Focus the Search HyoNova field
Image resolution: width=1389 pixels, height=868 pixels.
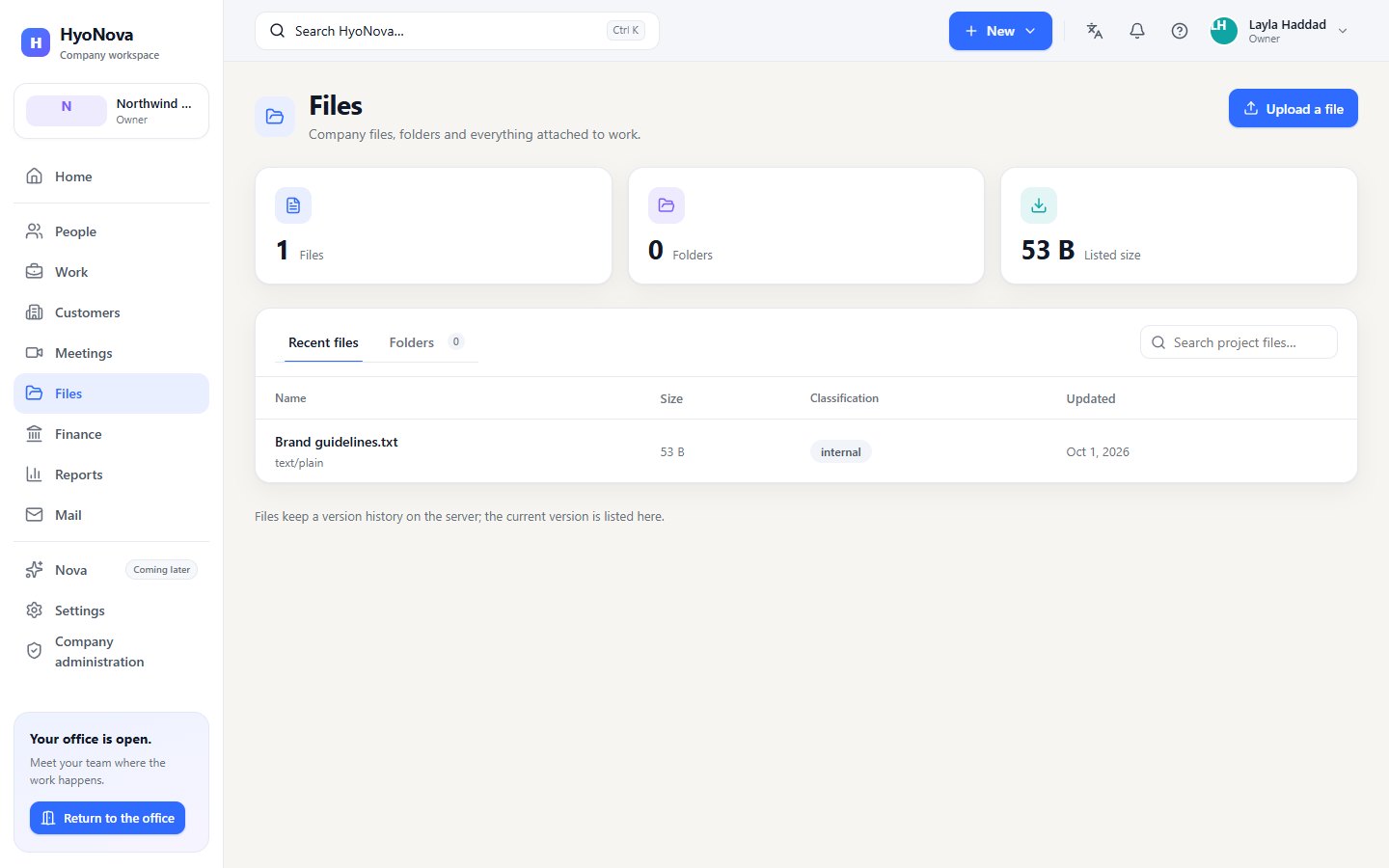[x=457, y=31]
